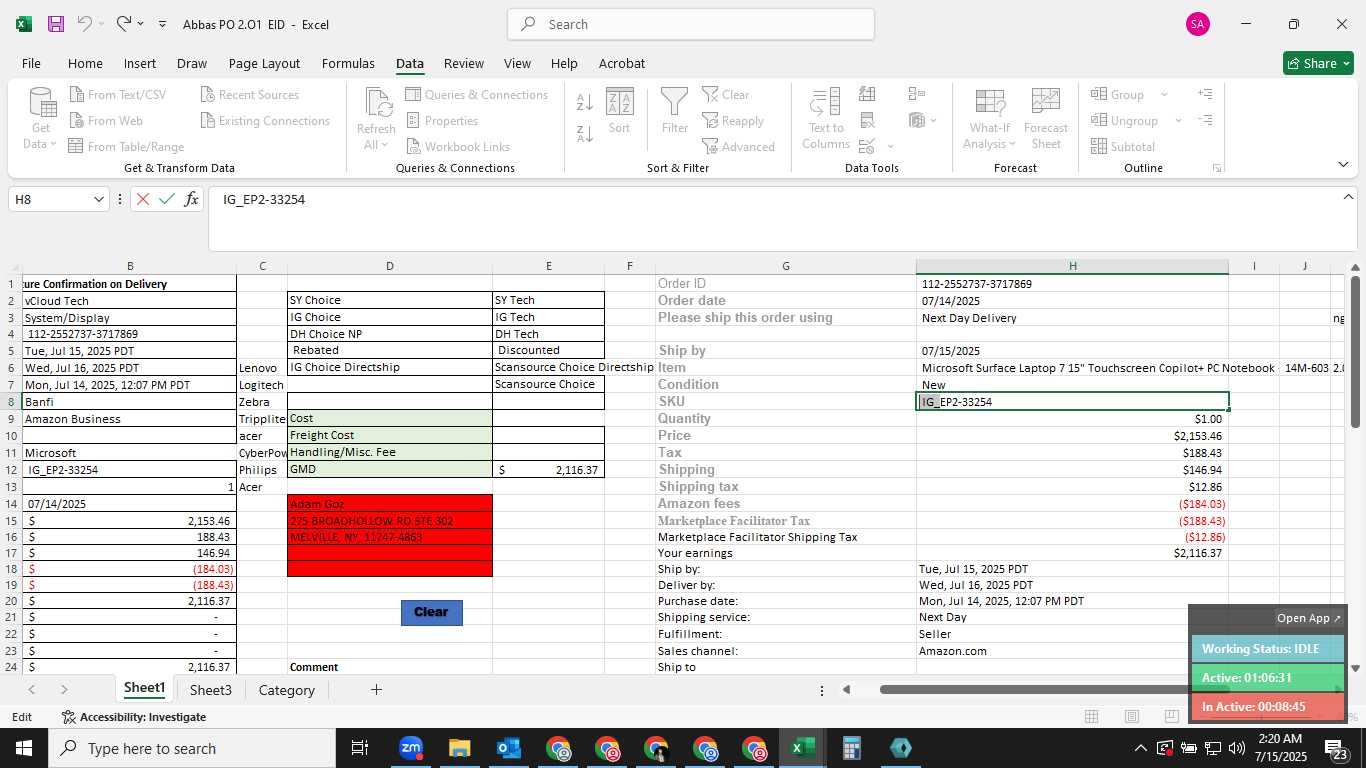
Task: Open Queries & Connections pane
Action: pos(476,95)
